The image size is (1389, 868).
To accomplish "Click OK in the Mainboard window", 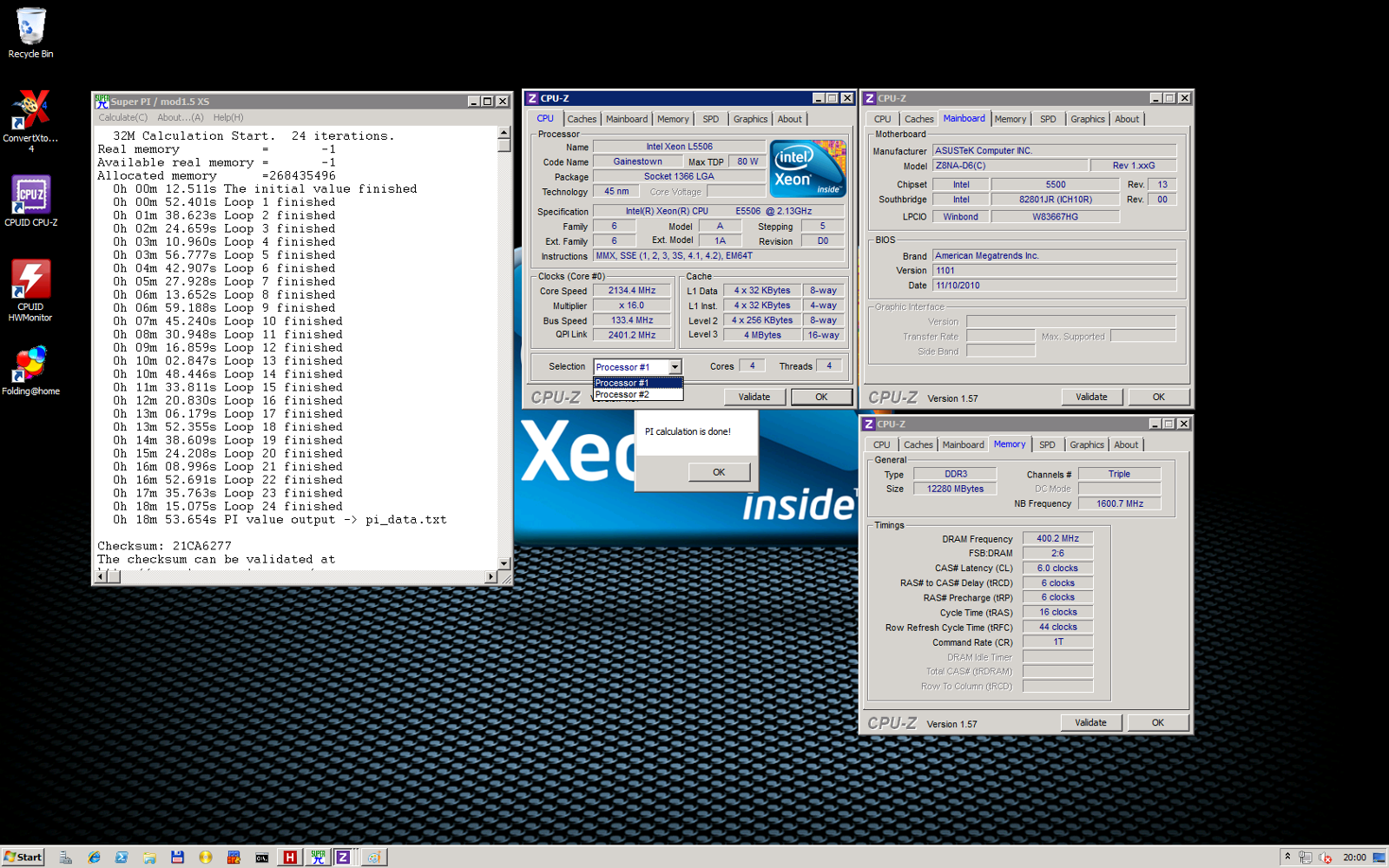I will (x=1158, y=397).
